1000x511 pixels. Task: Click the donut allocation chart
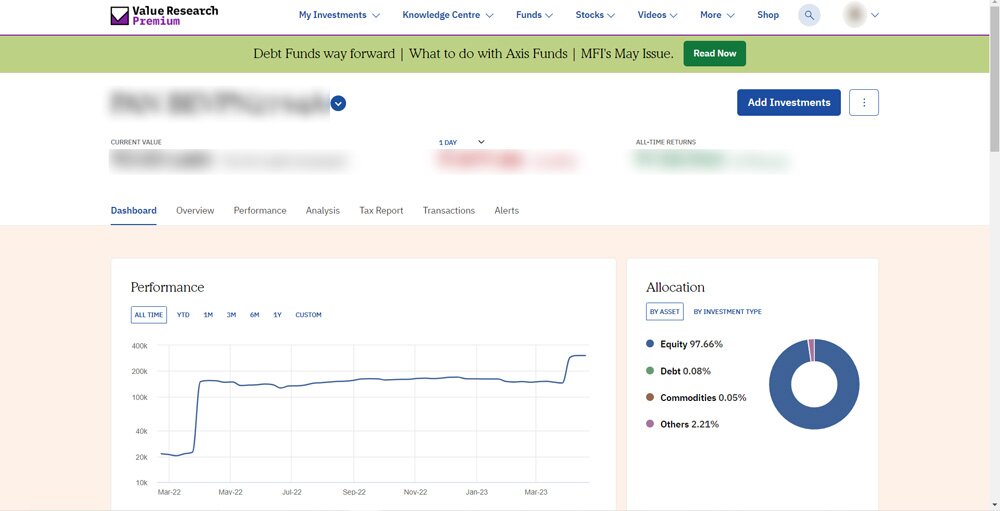813,384
